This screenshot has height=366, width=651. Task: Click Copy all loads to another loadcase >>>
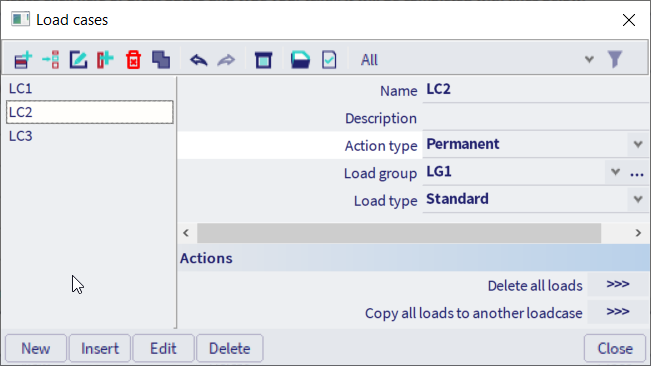click(x=618, y=312)
